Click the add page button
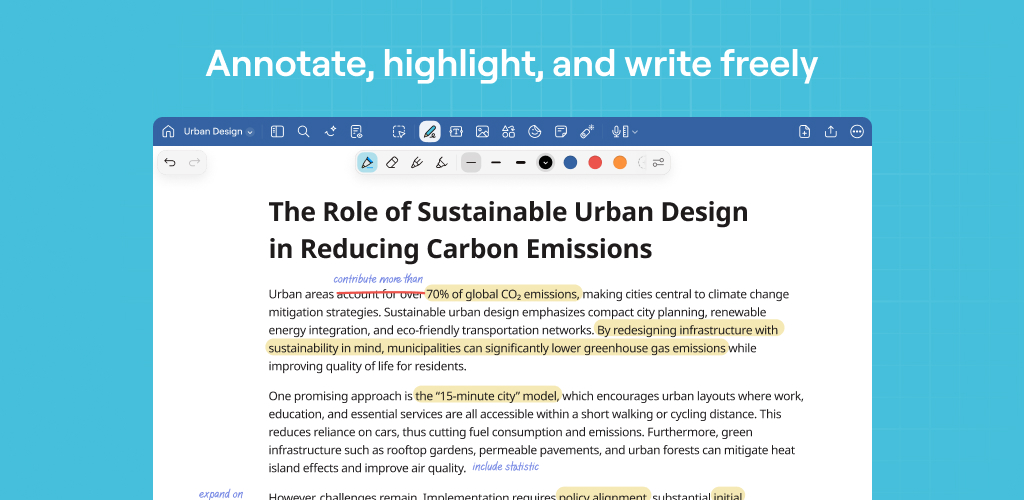The width and height of the screenshot is (1024, 500). 805,131
